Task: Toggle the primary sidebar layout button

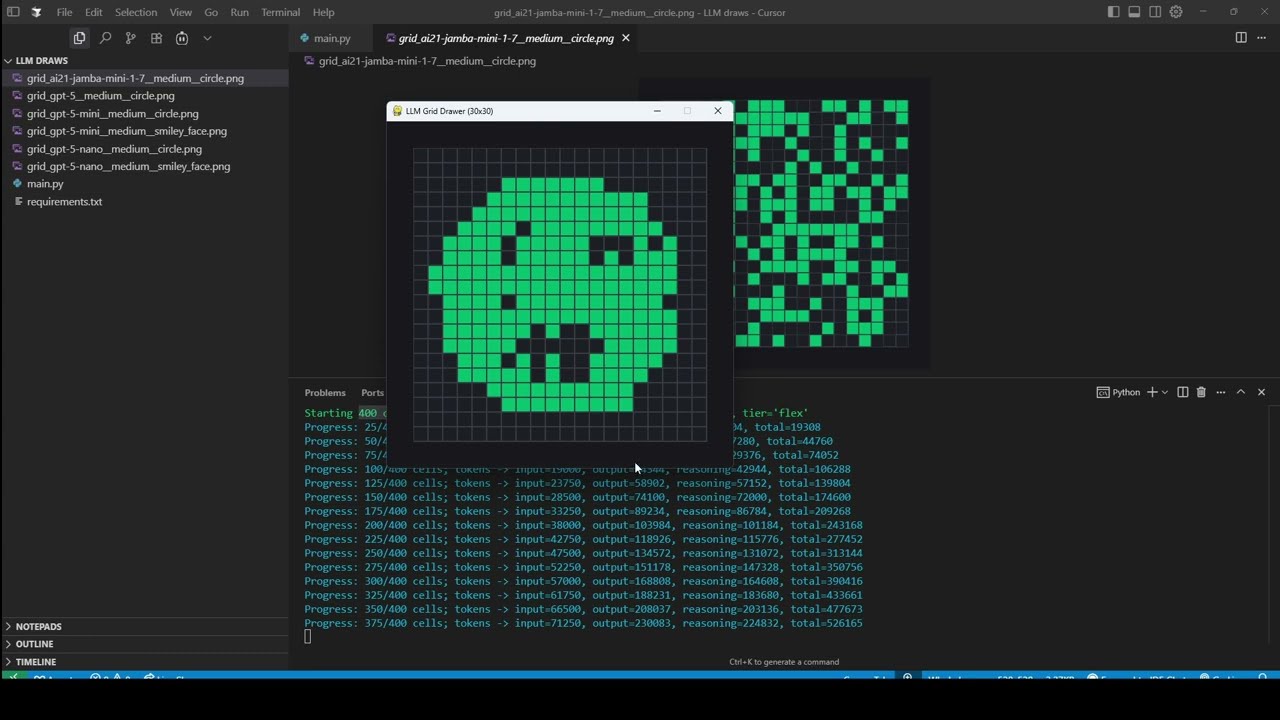Action: 1113,12
